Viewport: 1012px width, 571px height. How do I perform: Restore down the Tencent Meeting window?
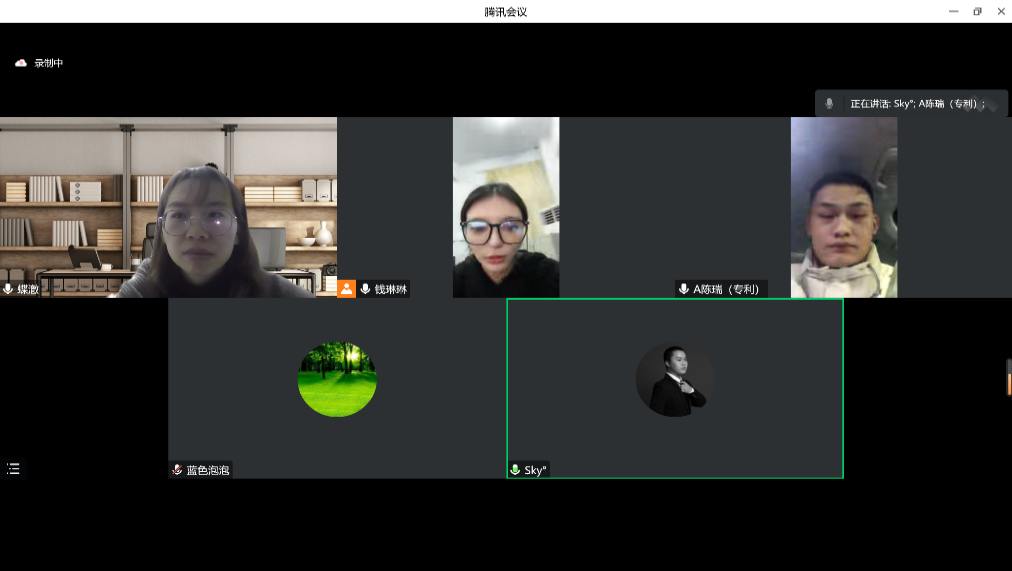(977, 11)
